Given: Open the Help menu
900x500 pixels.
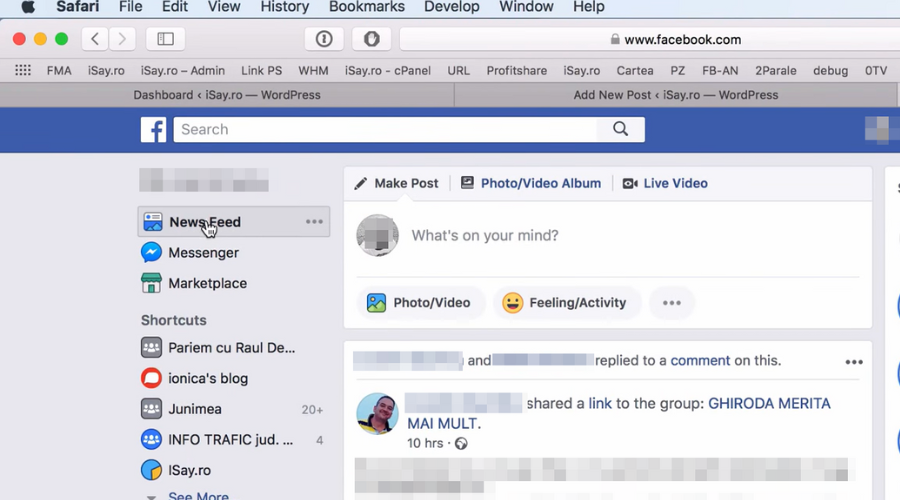Looking at the screenshot, I should 588,7.
